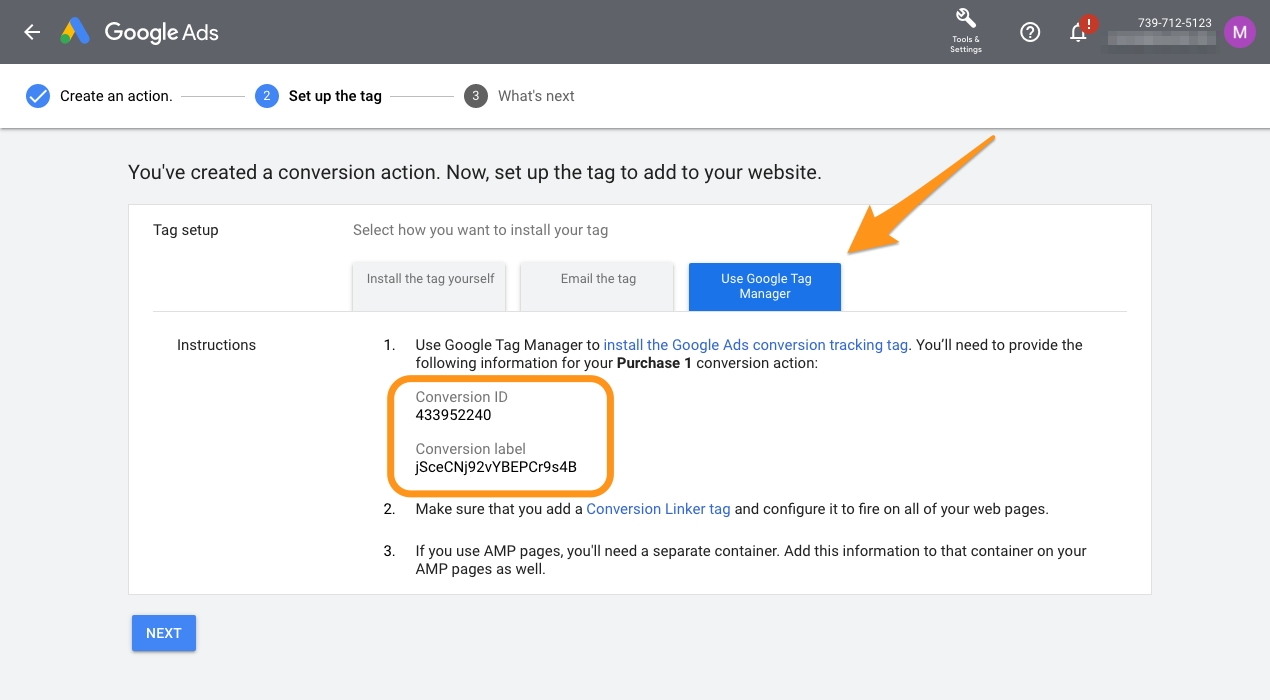Click the Google Ads logo

pyautogui.click(x=75, y=32)
